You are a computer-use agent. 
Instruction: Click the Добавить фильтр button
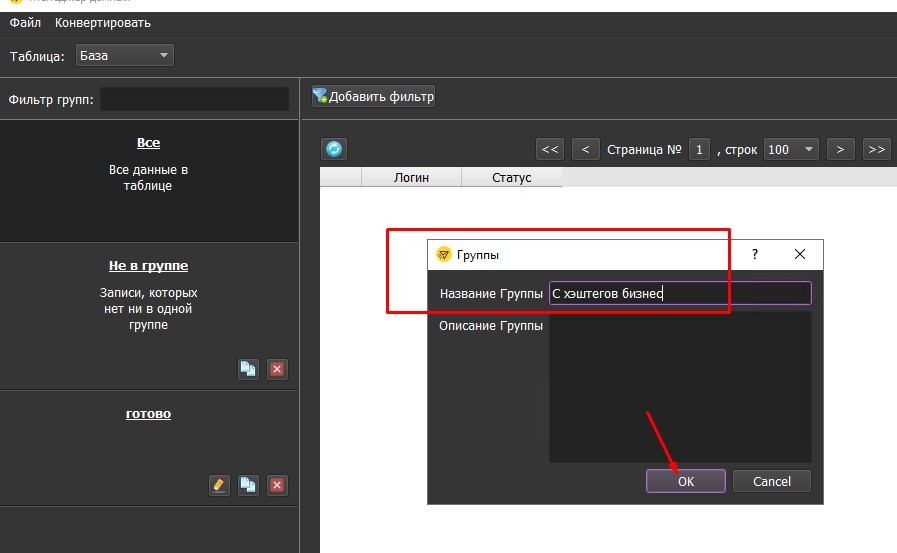point(374,96)
